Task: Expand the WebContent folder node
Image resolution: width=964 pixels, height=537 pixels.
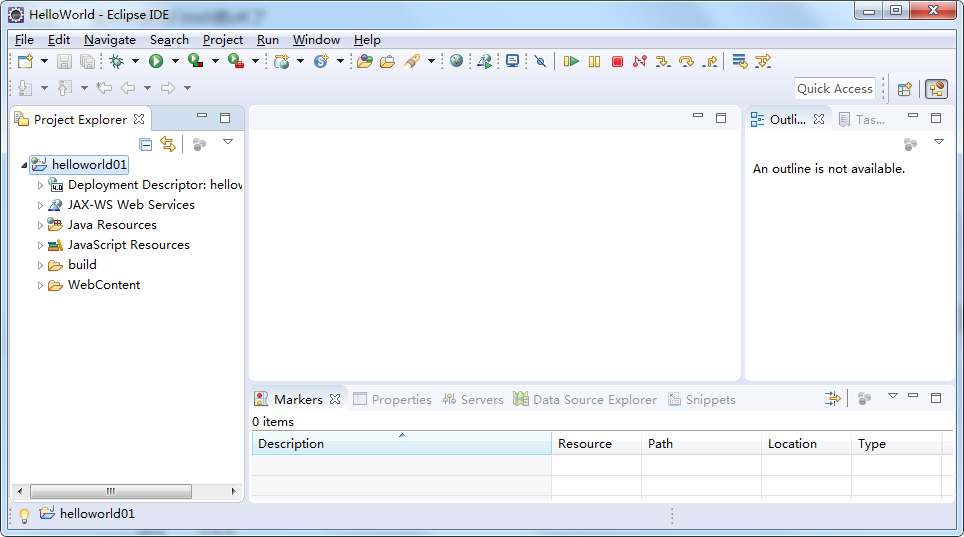Action: click(x=40, y=285)
